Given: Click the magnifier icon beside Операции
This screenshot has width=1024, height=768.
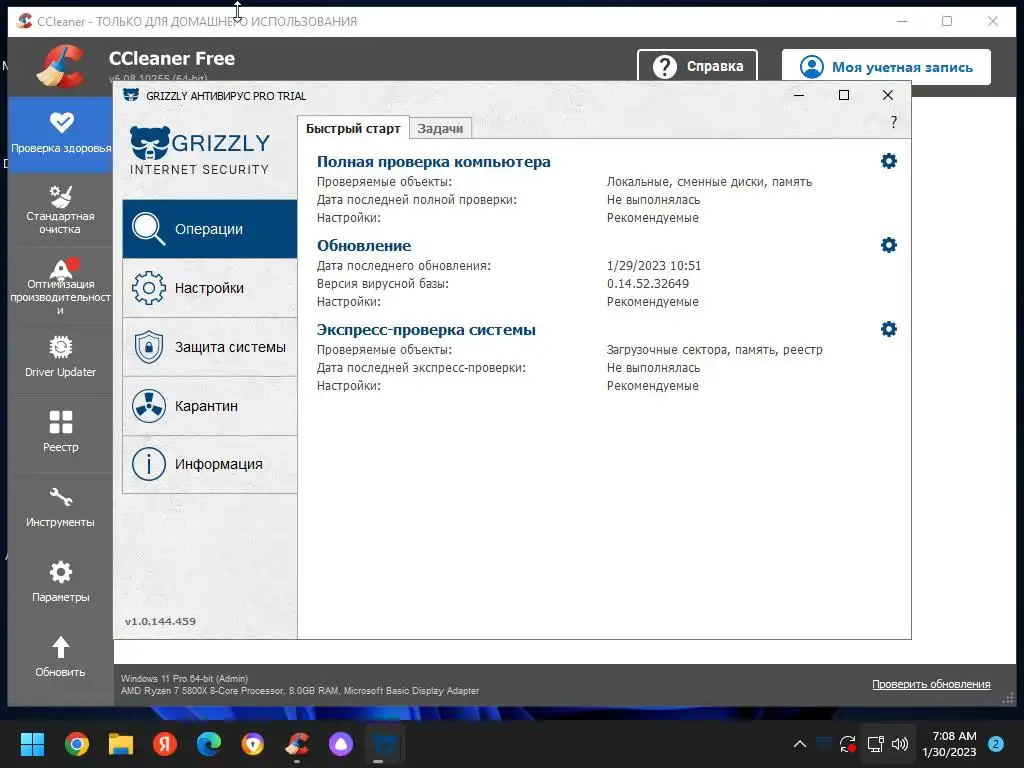Looking at the screenshot, I should click(149, 229).
